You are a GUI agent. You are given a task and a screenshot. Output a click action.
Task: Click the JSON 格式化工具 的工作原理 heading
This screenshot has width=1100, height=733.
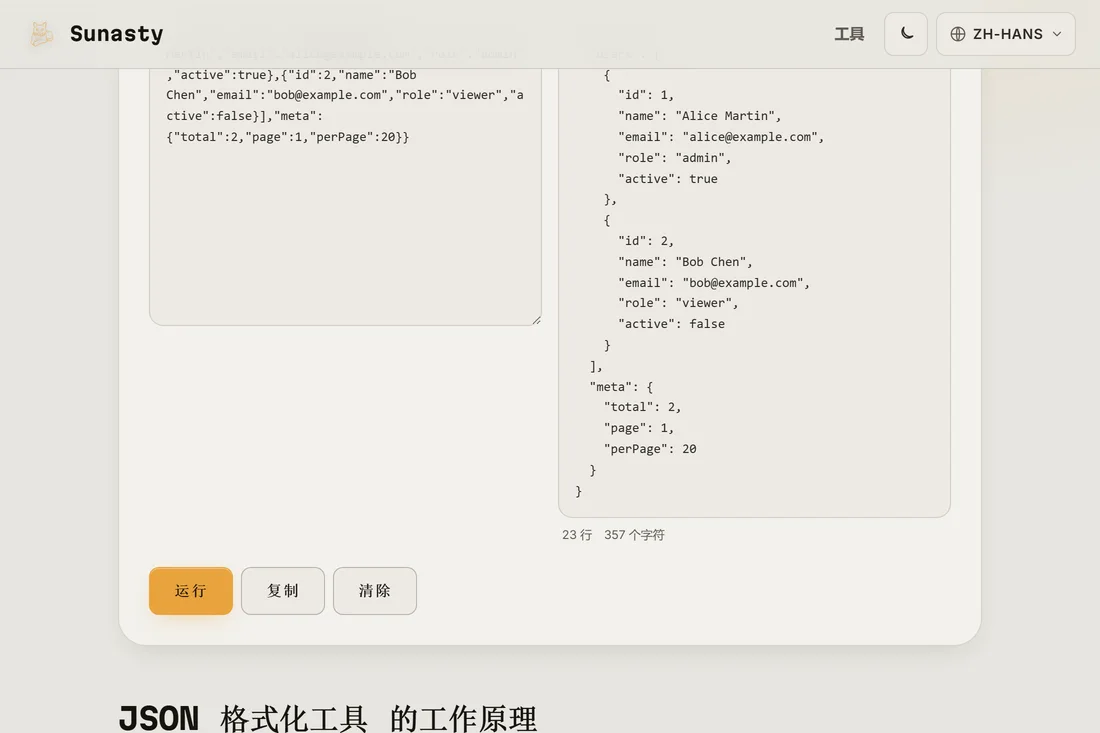pyautogui.click(x=328, y=718)
